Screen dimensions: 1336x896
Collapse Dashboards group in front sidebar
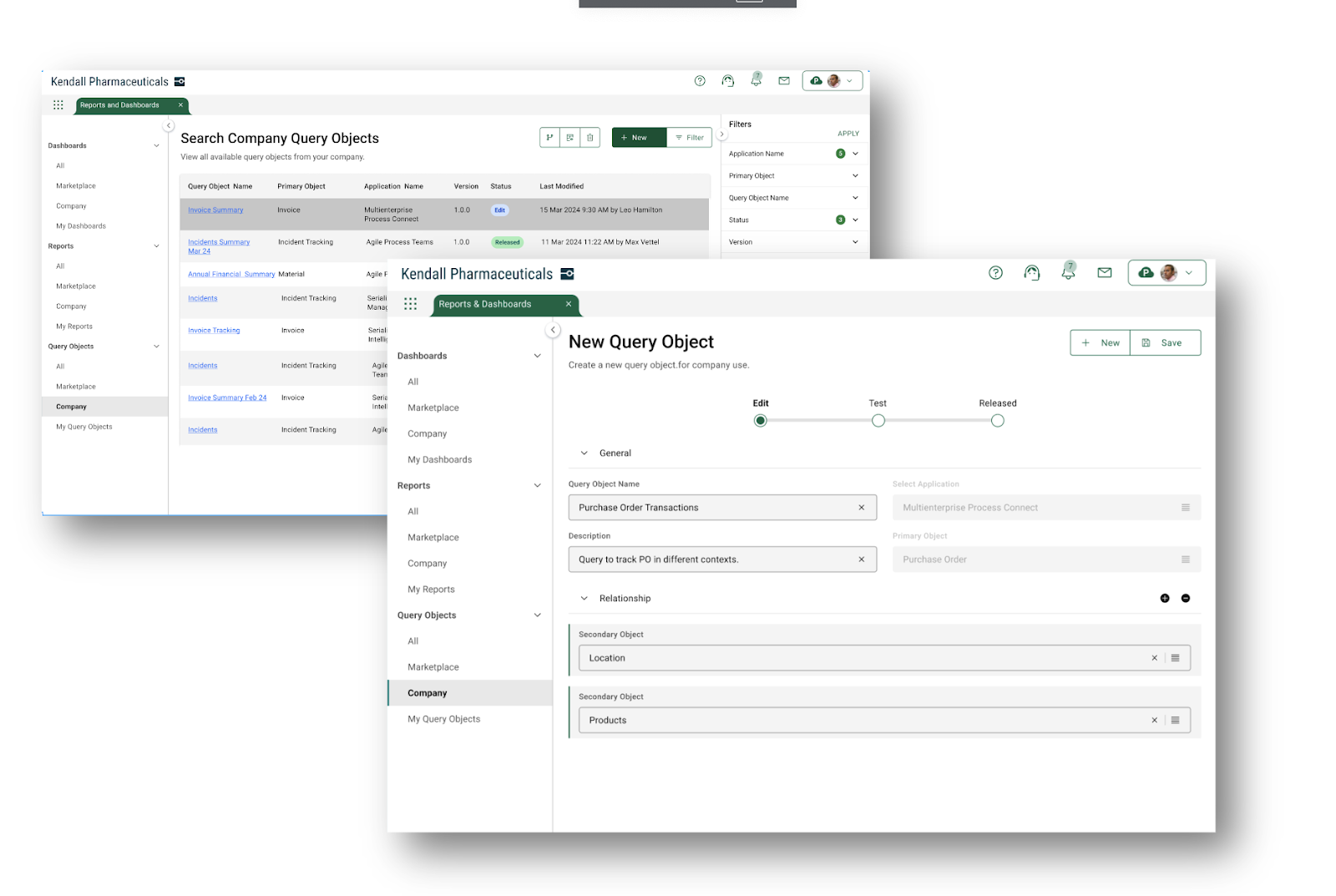coord(537,356)
